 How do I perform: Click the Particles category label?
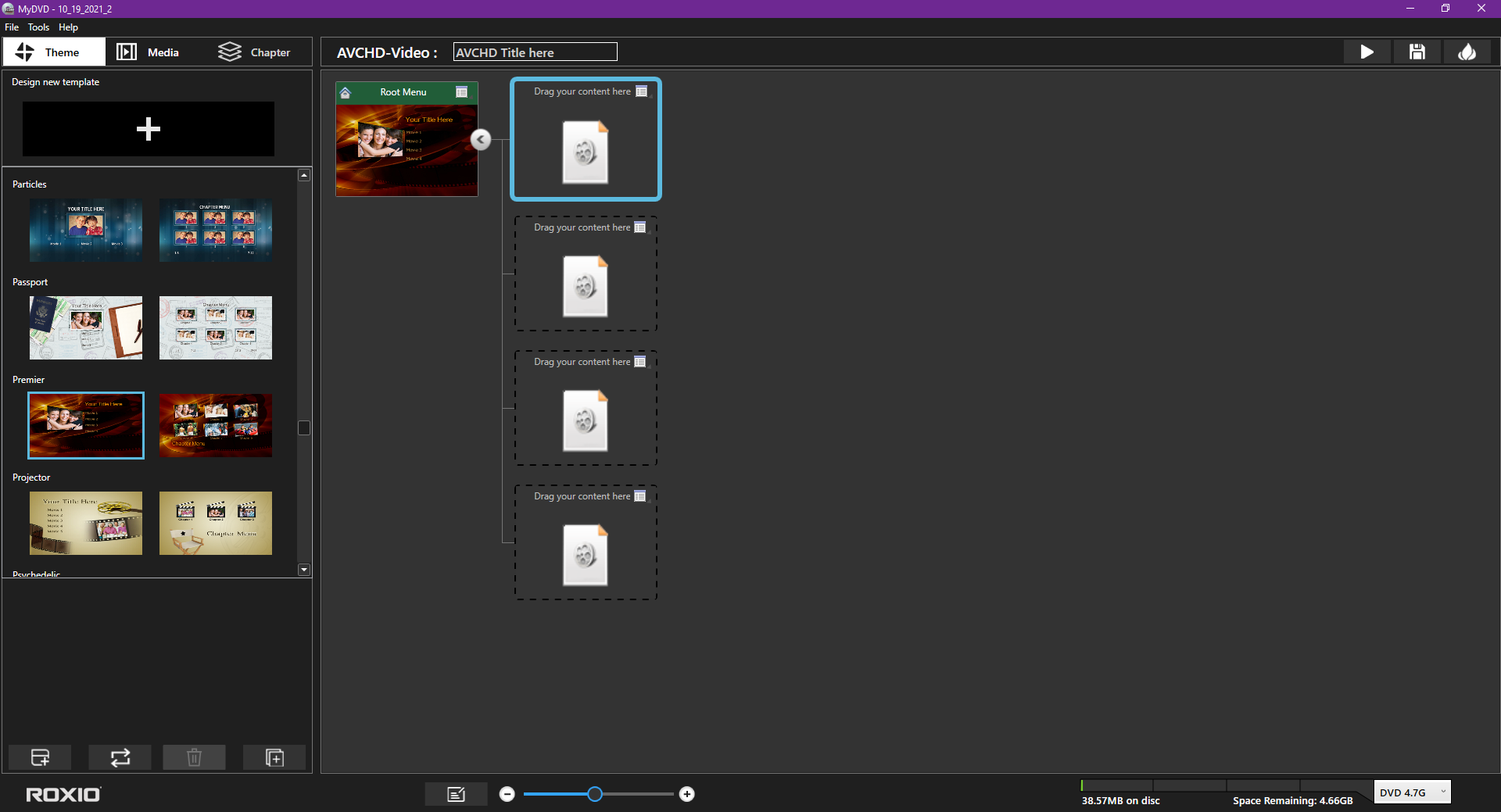[30, 184]
